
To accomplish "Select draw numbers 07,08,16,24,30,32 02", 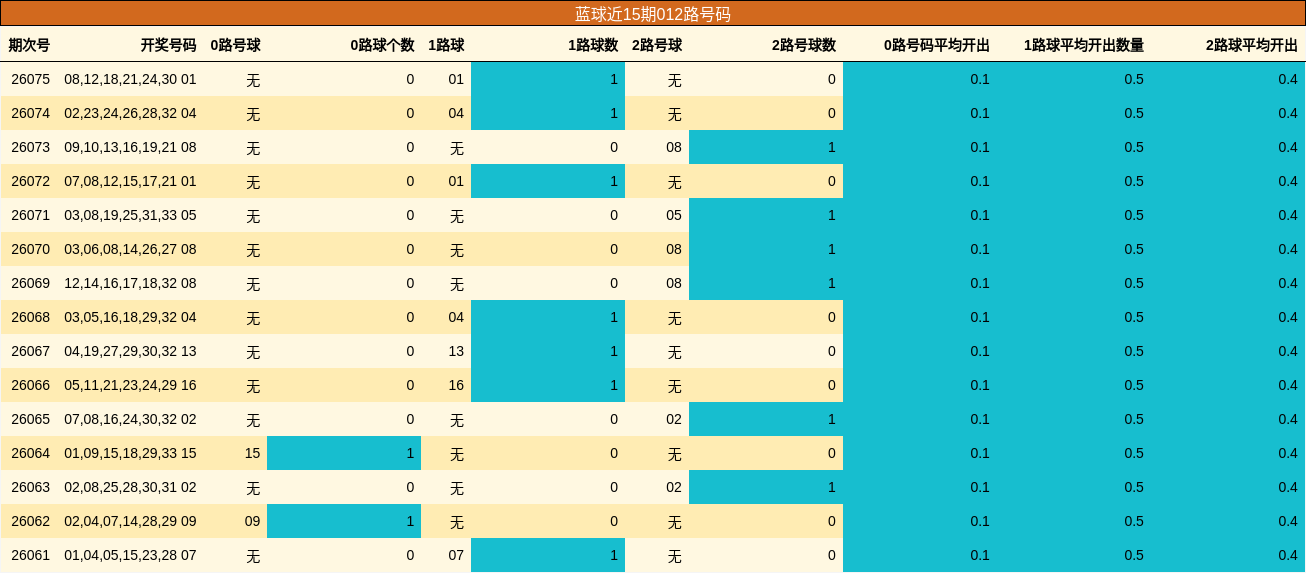I will (x=130, y=419).
